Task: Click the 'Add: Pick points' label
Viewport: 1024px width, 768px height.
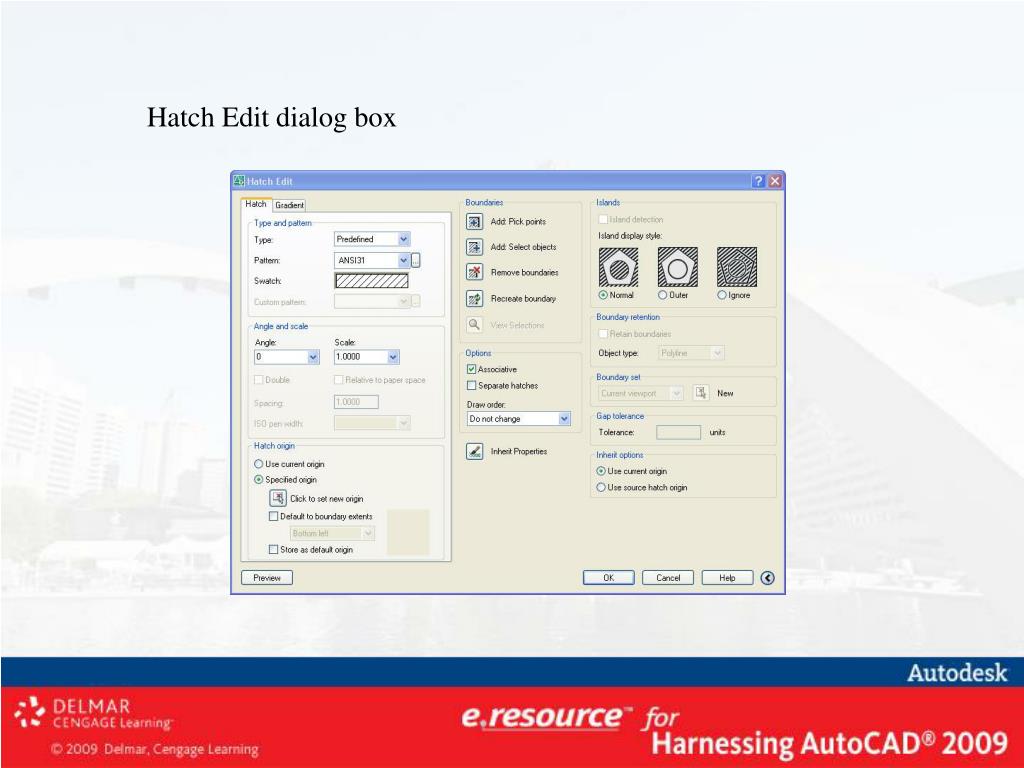Action: coord(518,222)
